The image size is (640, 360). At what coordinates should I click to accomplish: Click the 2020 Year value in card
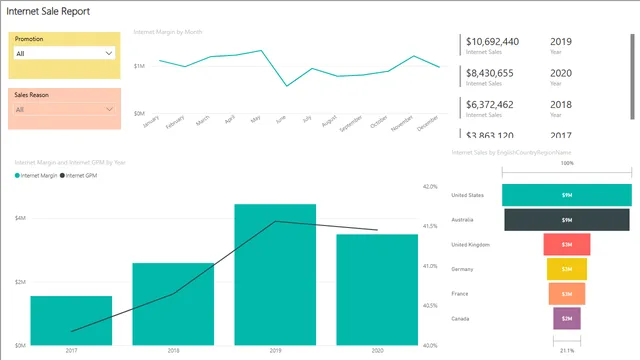point(560,73)
